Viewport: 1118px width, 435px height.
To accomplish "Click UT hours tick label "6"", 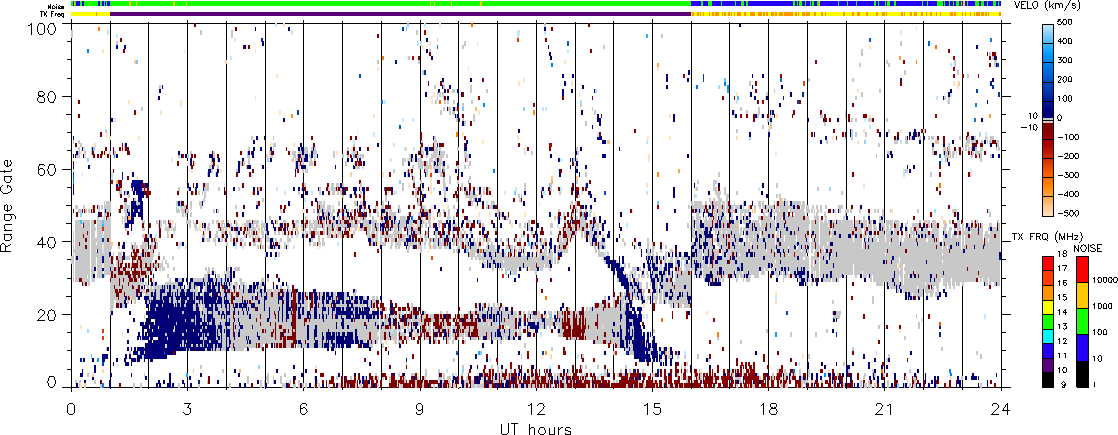I will (x=304, y=409).
